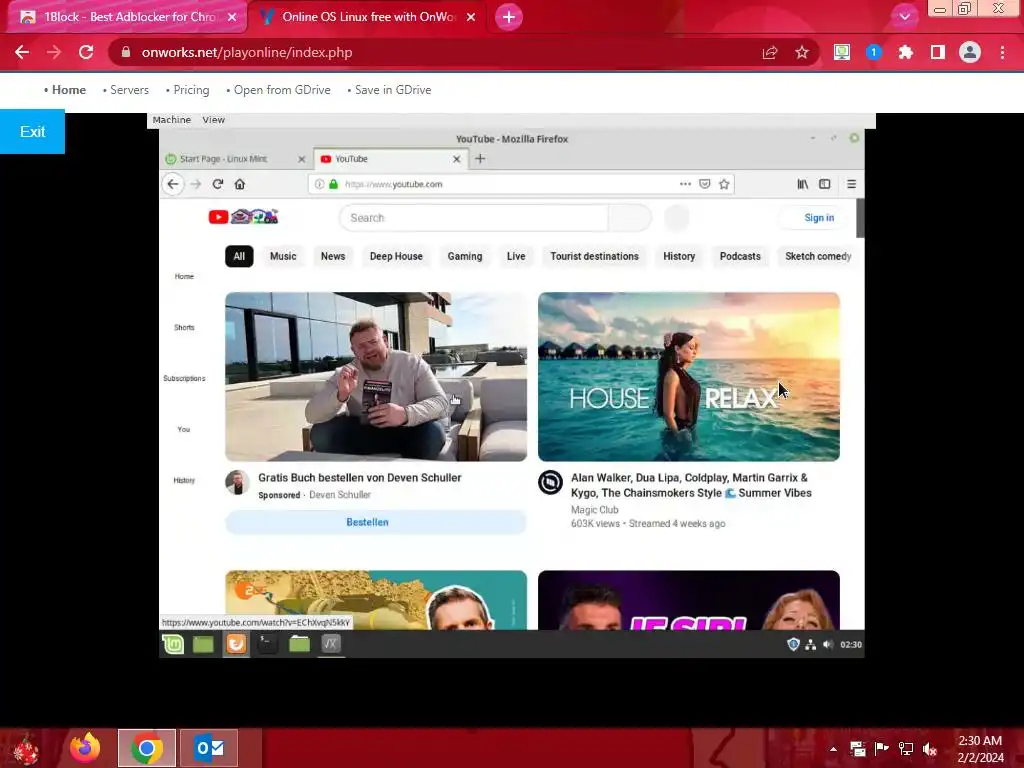
Task: Open the Chrome tab search dropdown arrow
Action: coord(904,17)
